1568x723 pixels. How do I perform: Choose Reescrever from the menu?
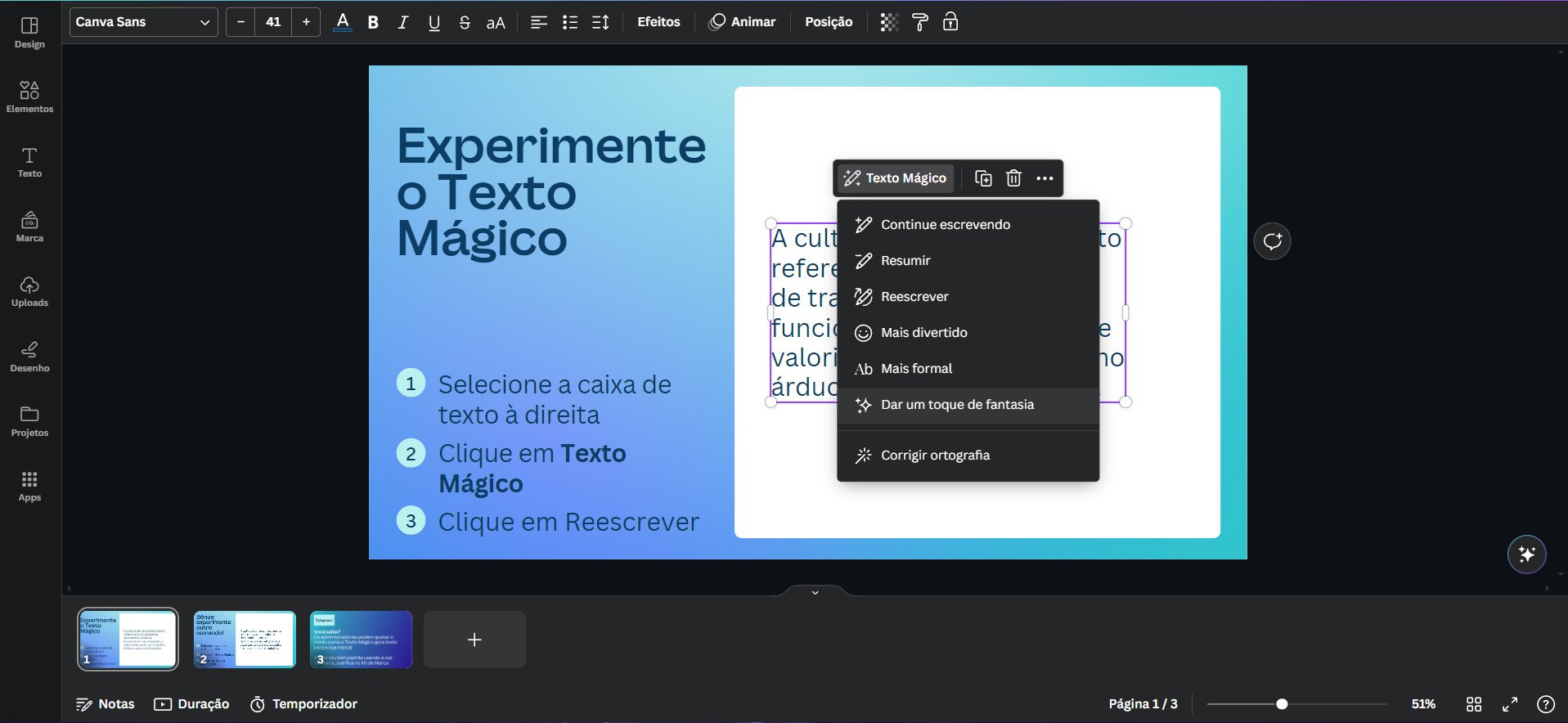point(968,297)
